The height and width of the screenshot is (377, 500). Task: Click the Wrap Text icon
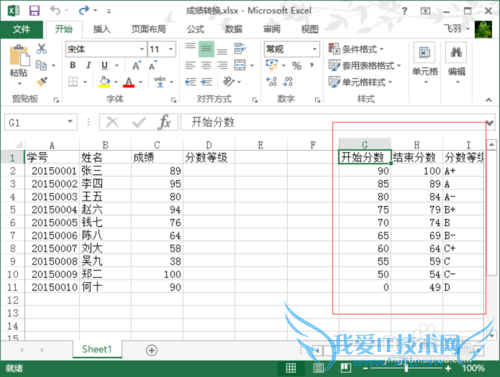tap(240, 49)
